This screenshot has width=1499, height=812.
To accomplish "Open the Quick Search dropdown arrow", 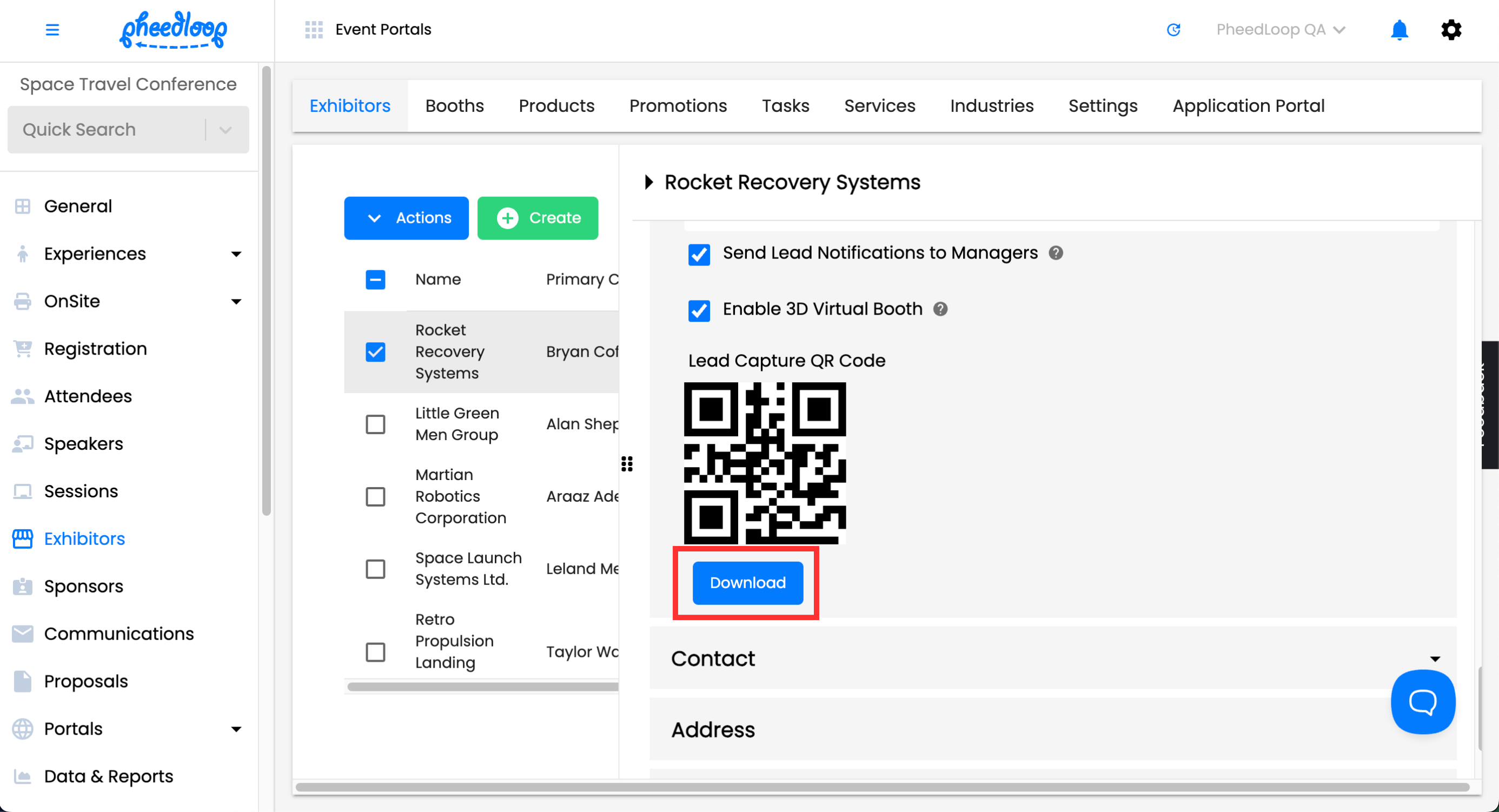I will [226, 130].
